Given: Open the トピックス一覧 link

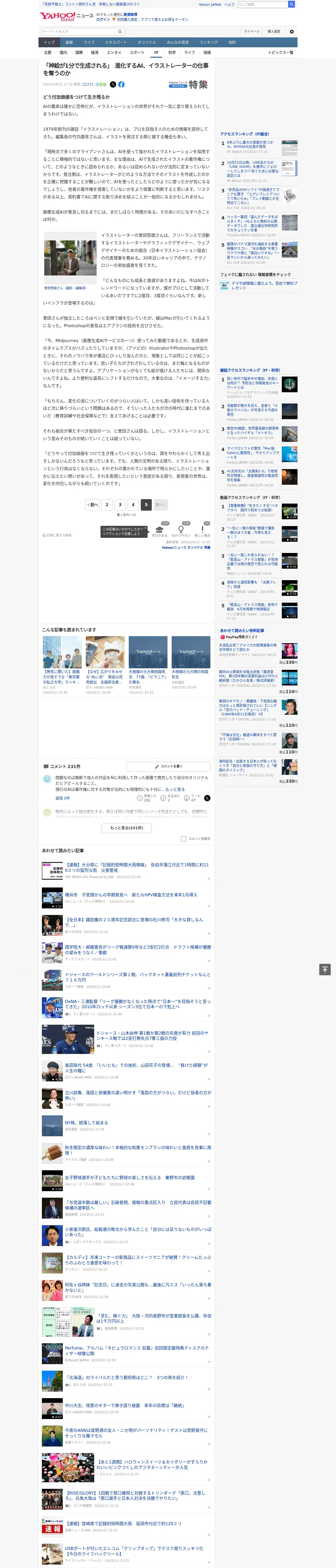Looking at the screenshot, I should pyautogui.click(x=281, y=52).
